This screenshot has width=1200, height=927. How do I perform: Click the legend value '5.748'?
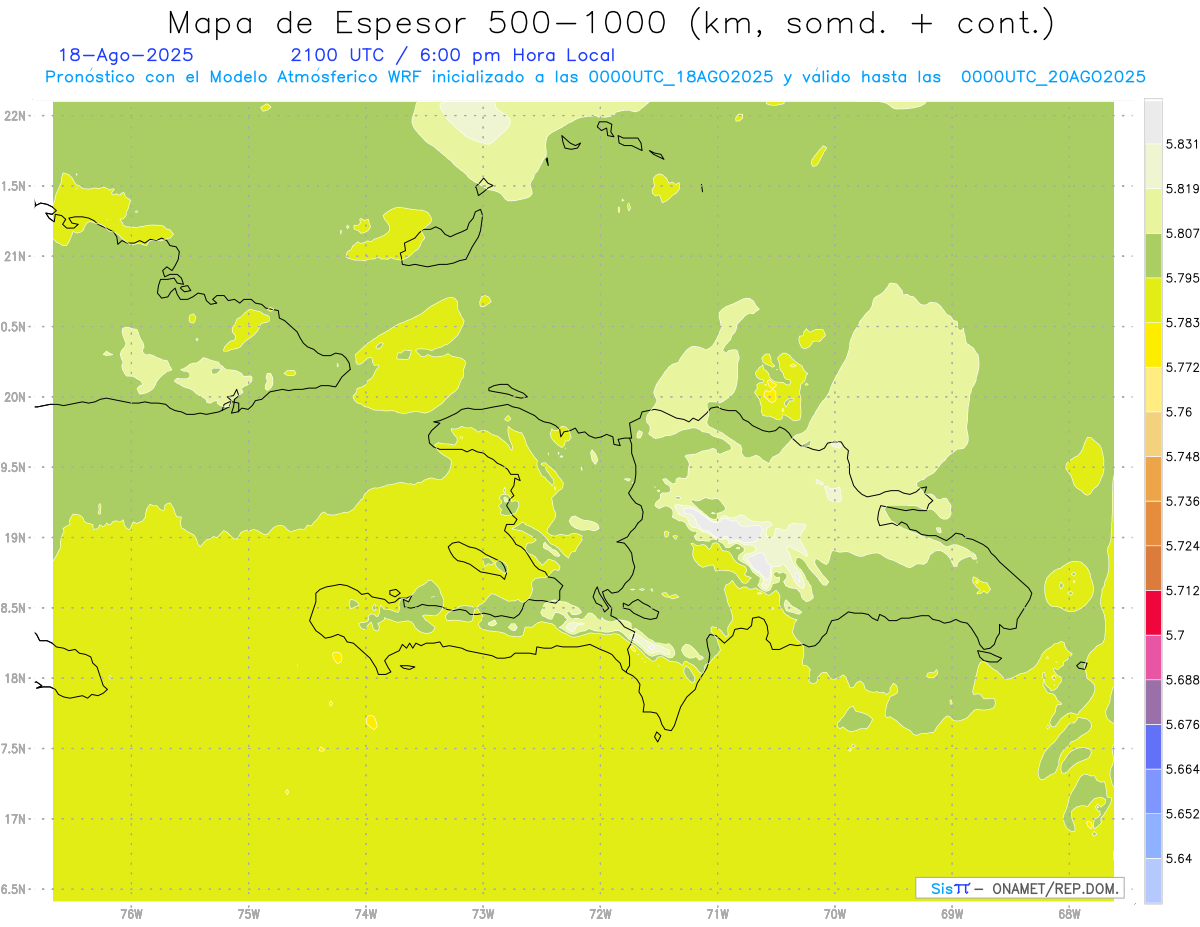point(1182,457)
